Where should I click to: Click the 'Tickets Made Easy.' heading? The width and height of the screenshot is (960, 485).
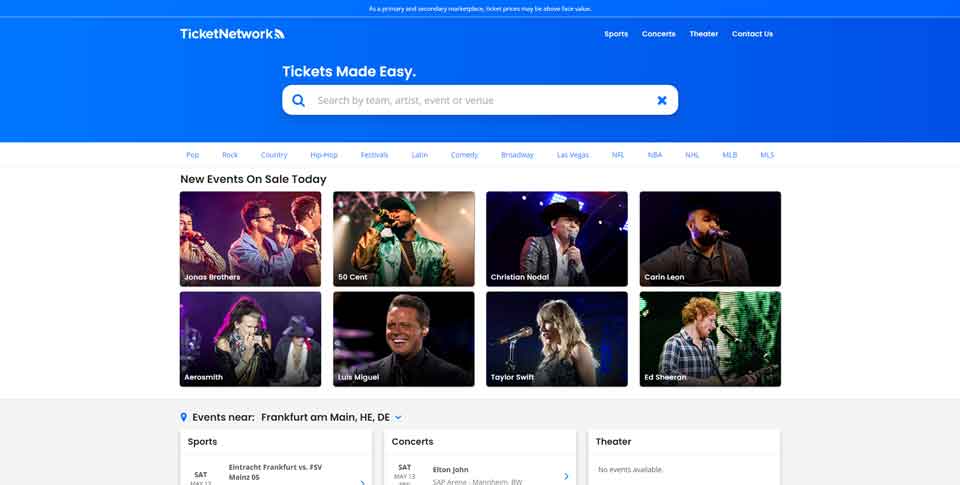coord(349,72)
